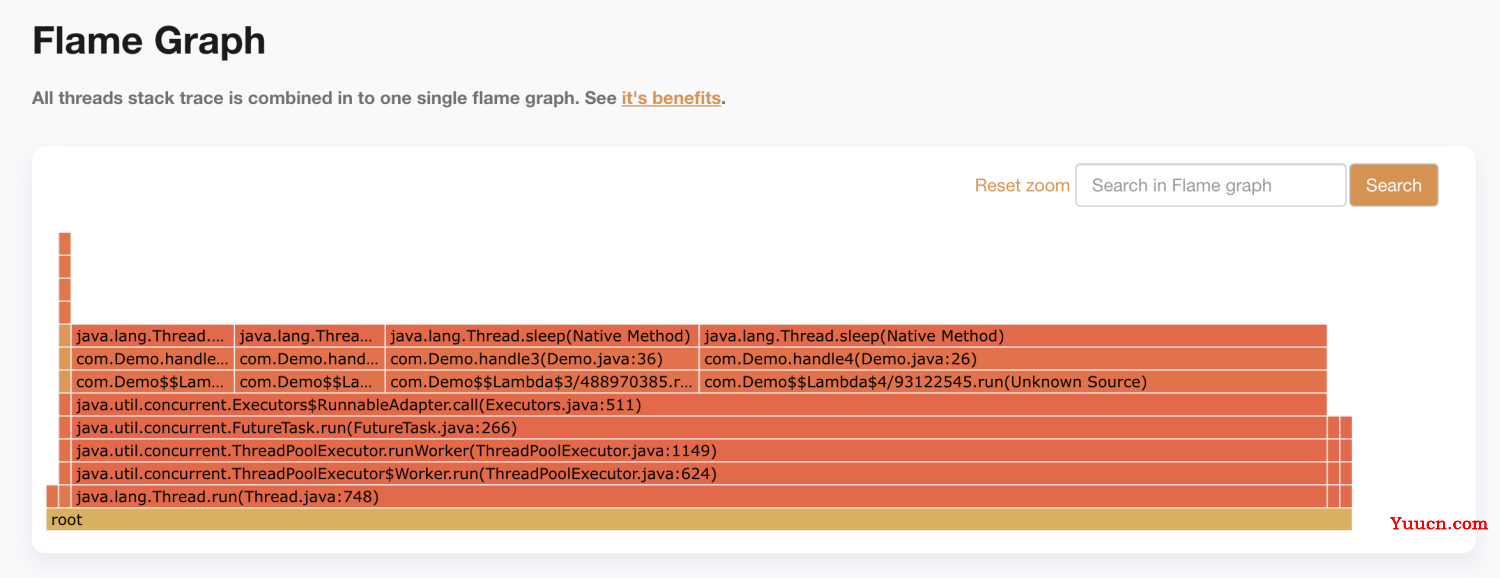Open the "it's benefits" link

[671, 98]
